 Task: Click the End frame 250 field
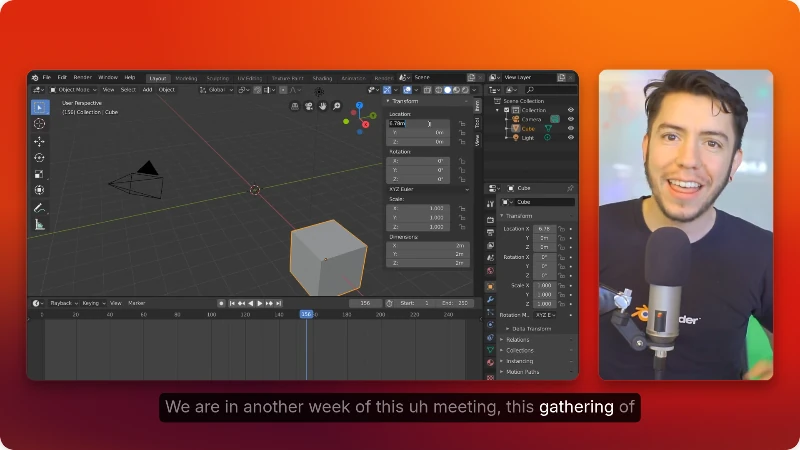[x=456, y=303]
